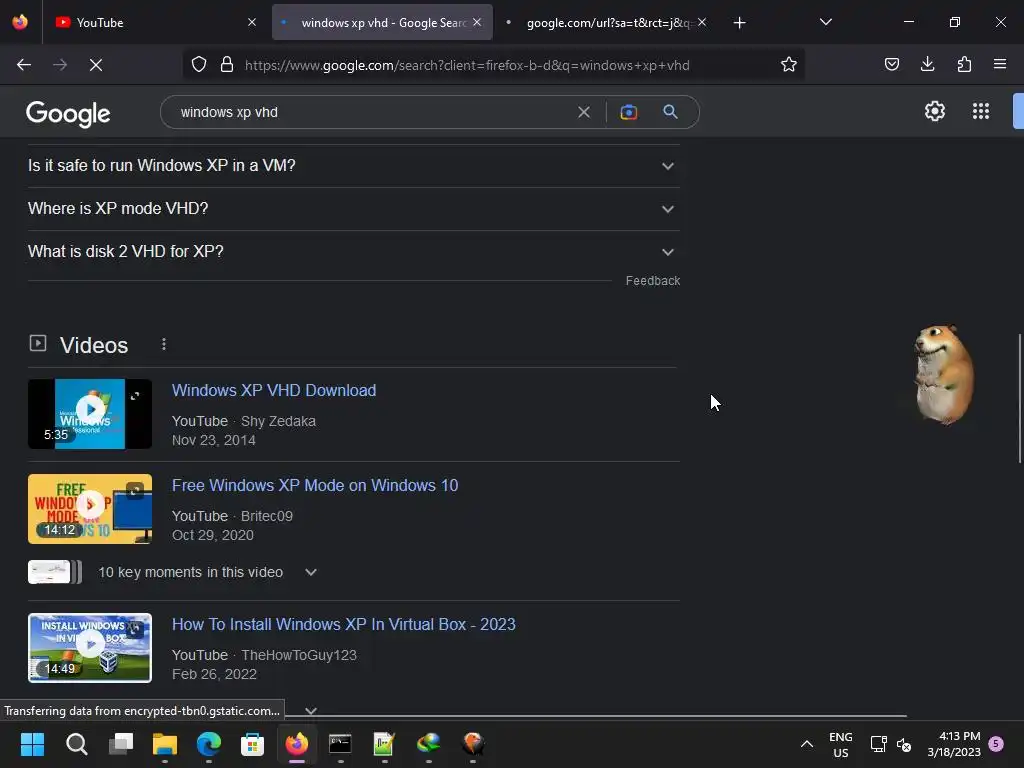Click the hamster desktop pet
The image size is (1024, 768).
[x=944, y=374]
